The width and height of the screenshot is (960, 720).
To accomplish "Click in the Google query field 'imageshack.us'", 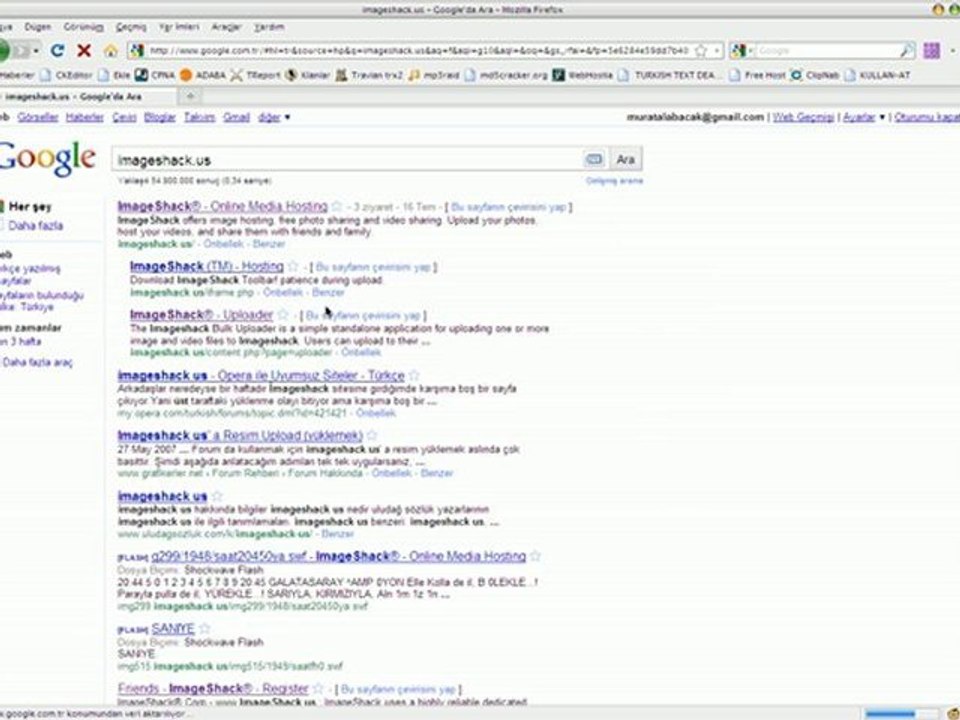I will [x=346, y=160].
